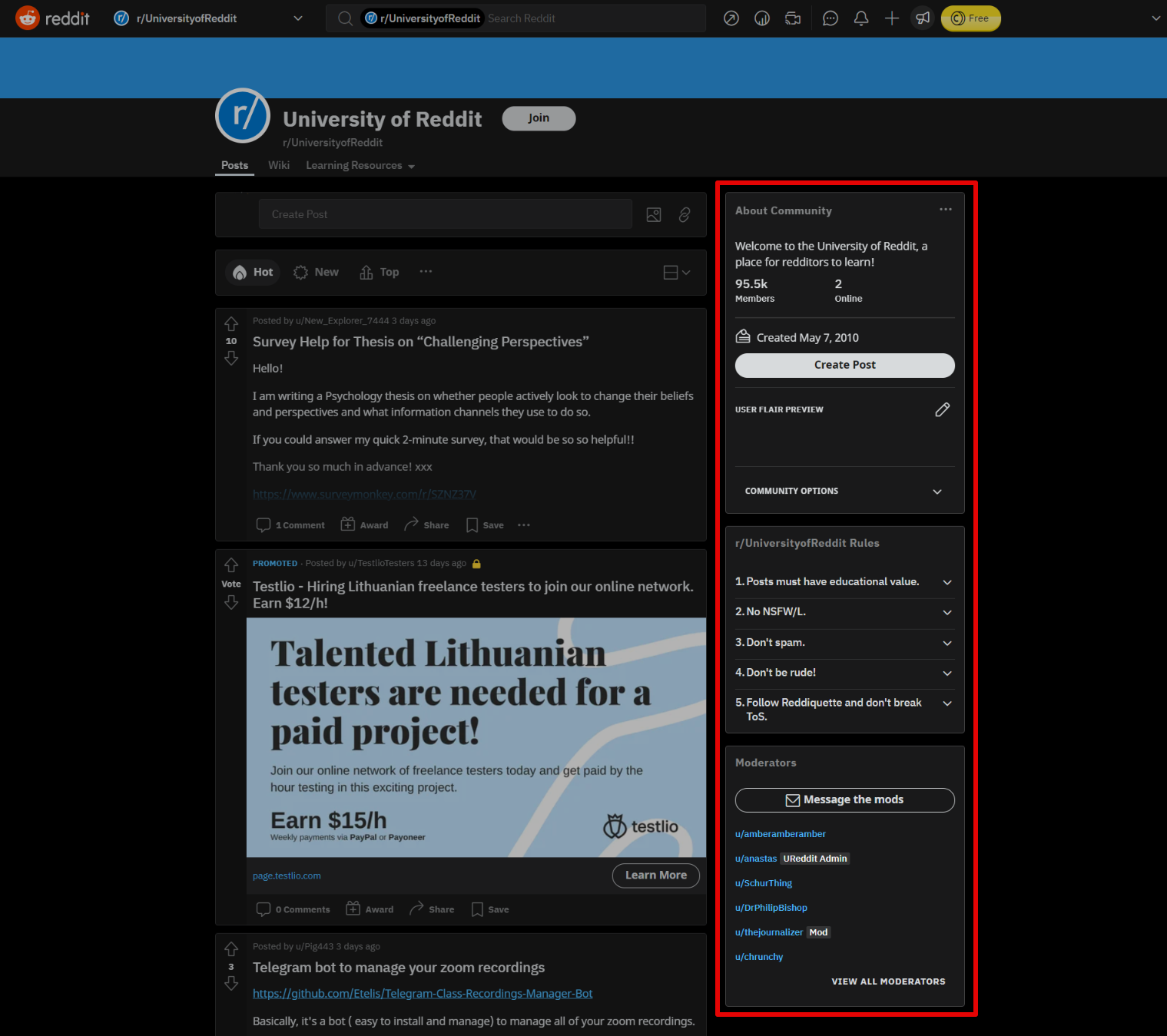Open moderator u/thejournalizer profile
1167x1036 pixels.
pyautogui.click(x=769, y=932)
